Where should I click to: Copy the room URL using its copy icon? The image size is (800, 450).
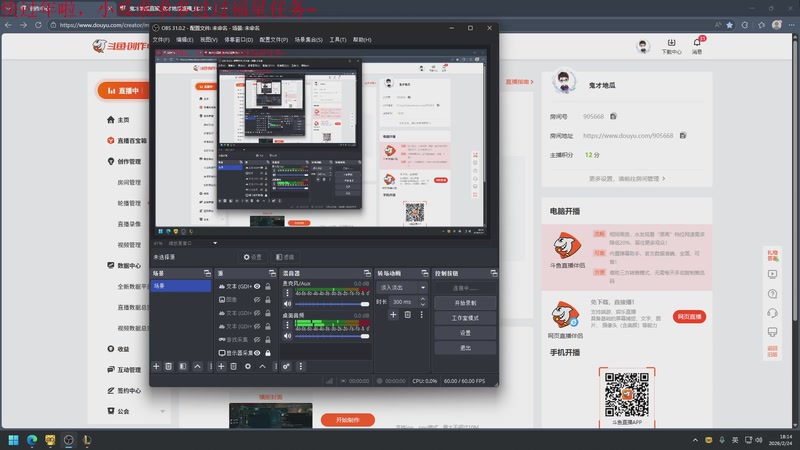pos(683,135)
